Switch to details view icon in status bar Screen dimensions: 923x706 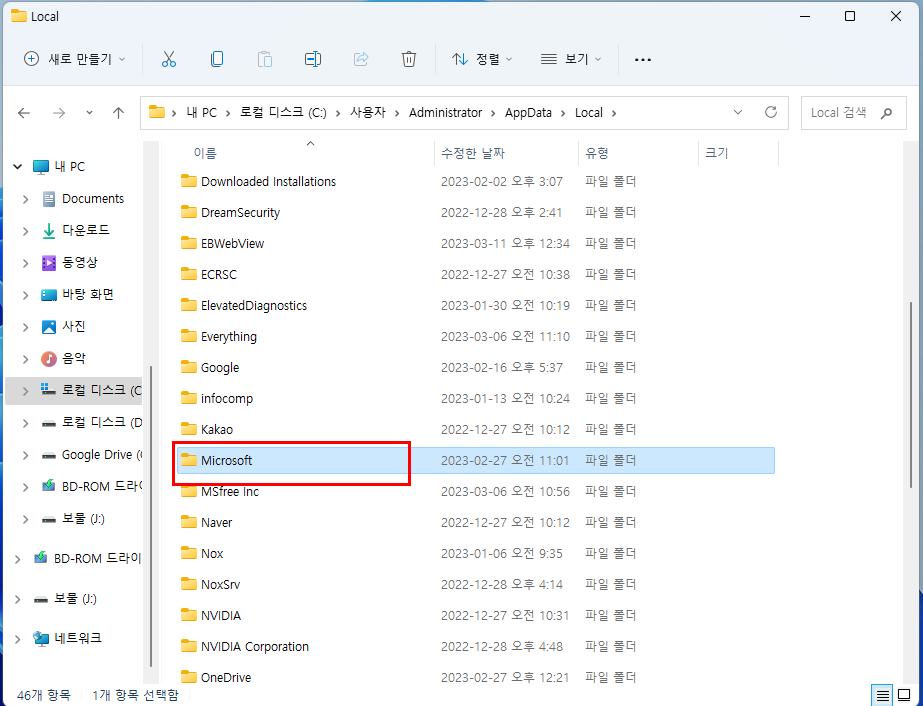[882, 695]
